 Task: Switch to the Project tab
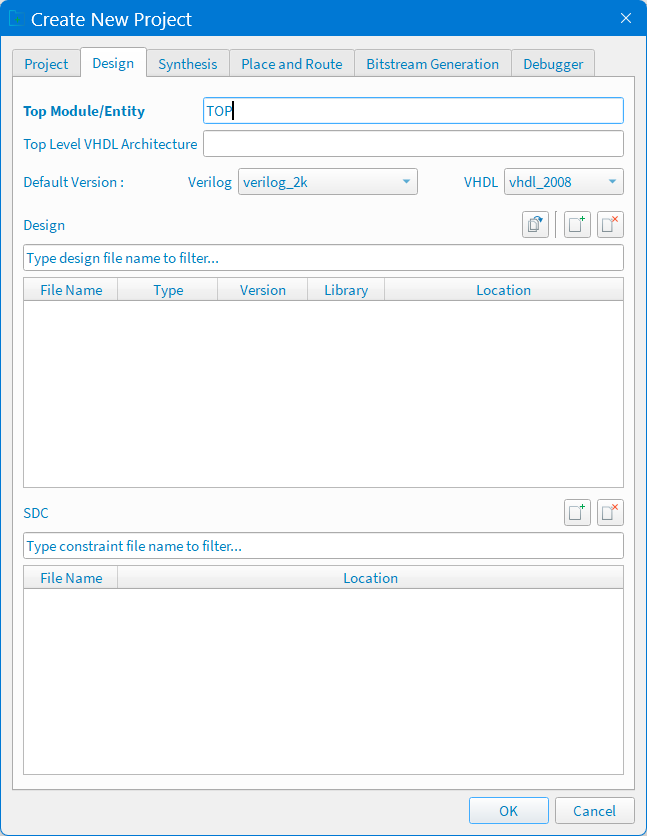pos(46,64)
